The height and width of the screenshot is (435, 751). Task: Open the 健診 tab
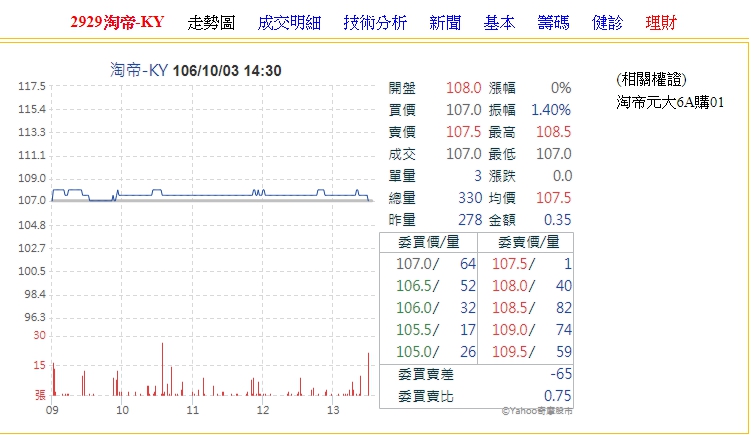point(607,23)
